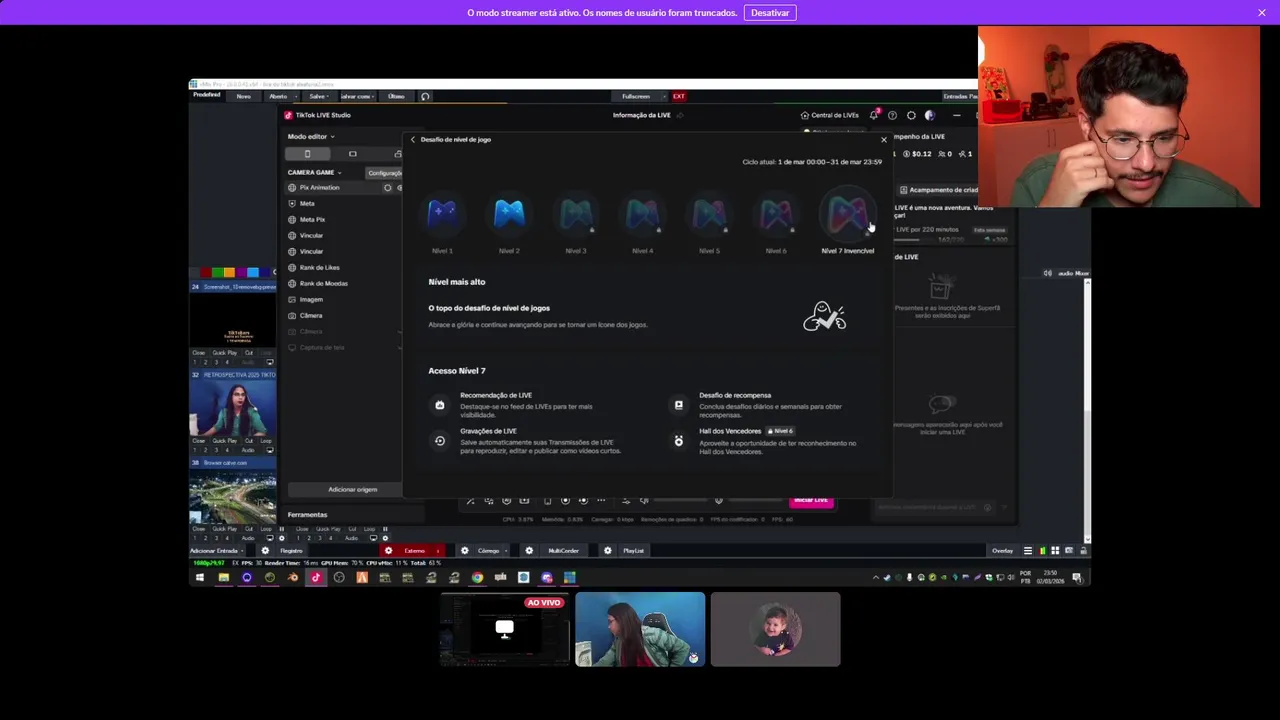This screenshot has height=720, width=1280.
Task: Select the portrait phone layout tab
Action: (307, 154)
